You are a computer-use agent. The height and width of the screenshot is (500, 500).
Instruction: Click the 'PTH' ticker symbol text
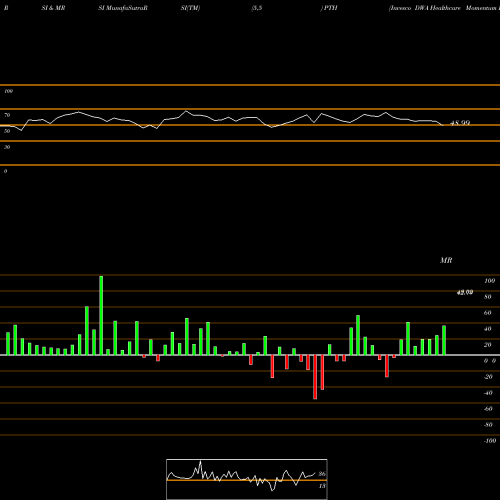tap(331, 8)
